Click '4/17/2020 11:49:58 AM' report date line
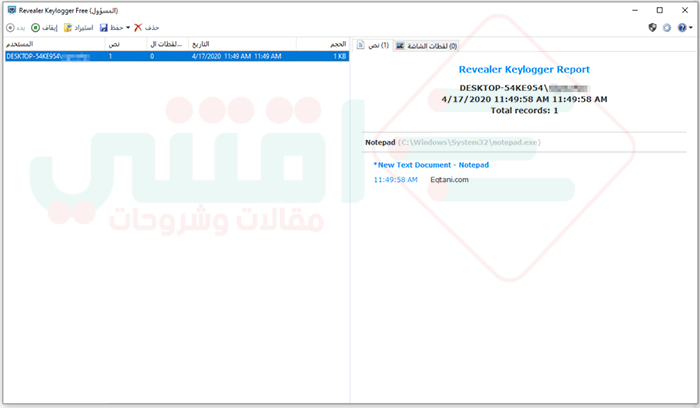The image size is (700, 408). pos(524,99)
